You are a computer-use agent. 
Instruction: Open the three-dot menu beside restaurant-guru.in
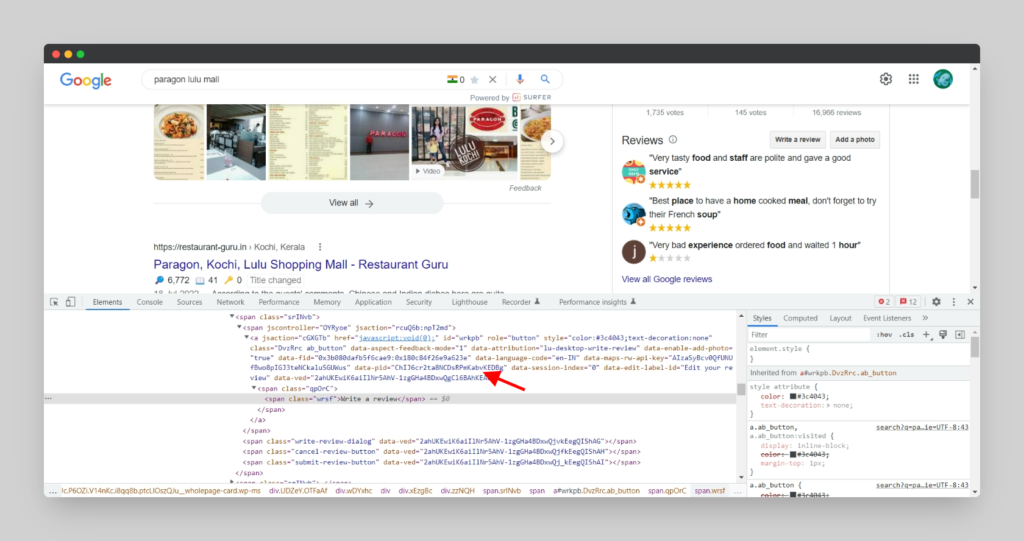pos(320,247)
